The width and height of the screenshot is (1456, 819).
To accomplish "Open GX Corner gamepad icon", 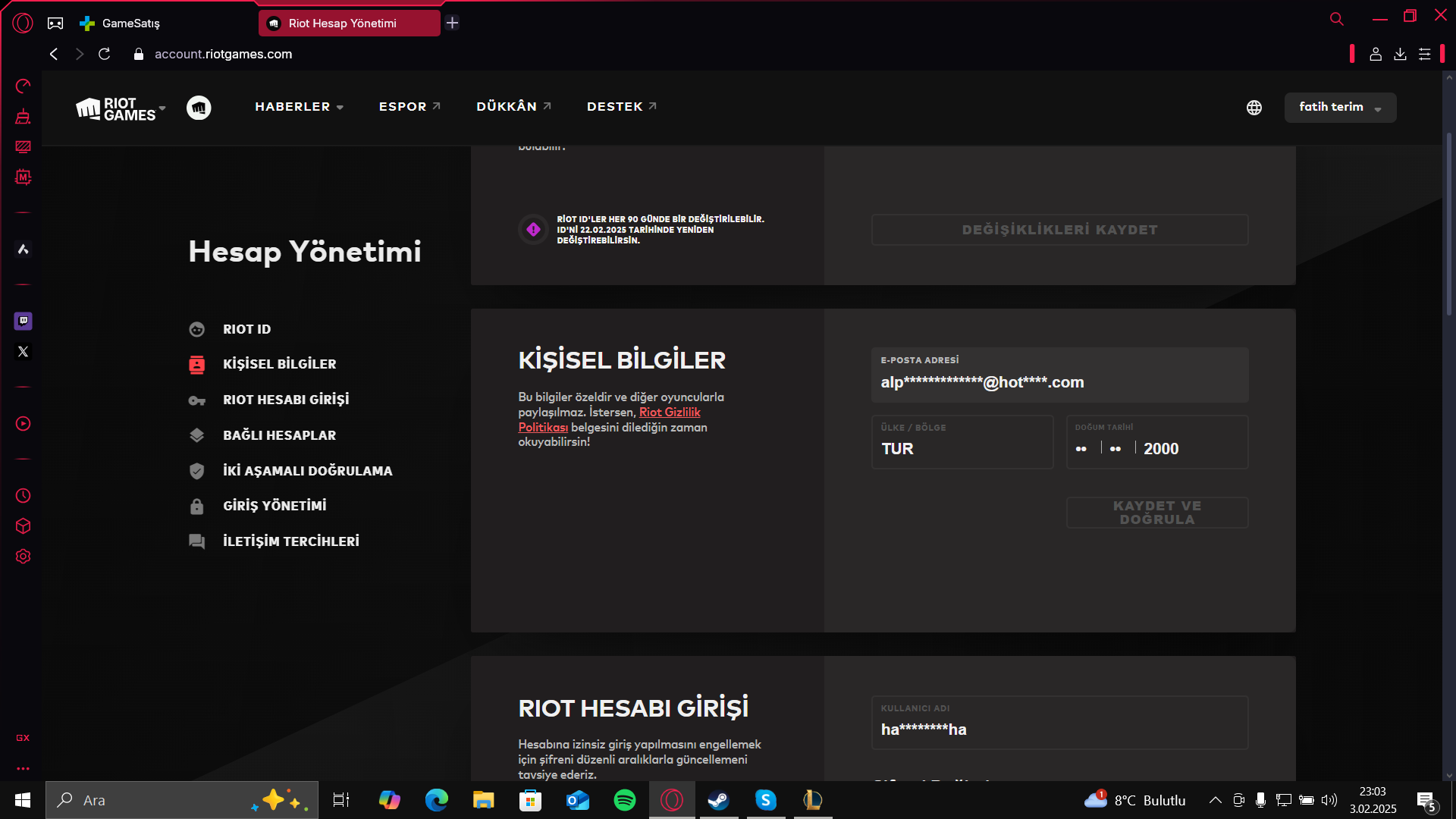I will point(55,23).
